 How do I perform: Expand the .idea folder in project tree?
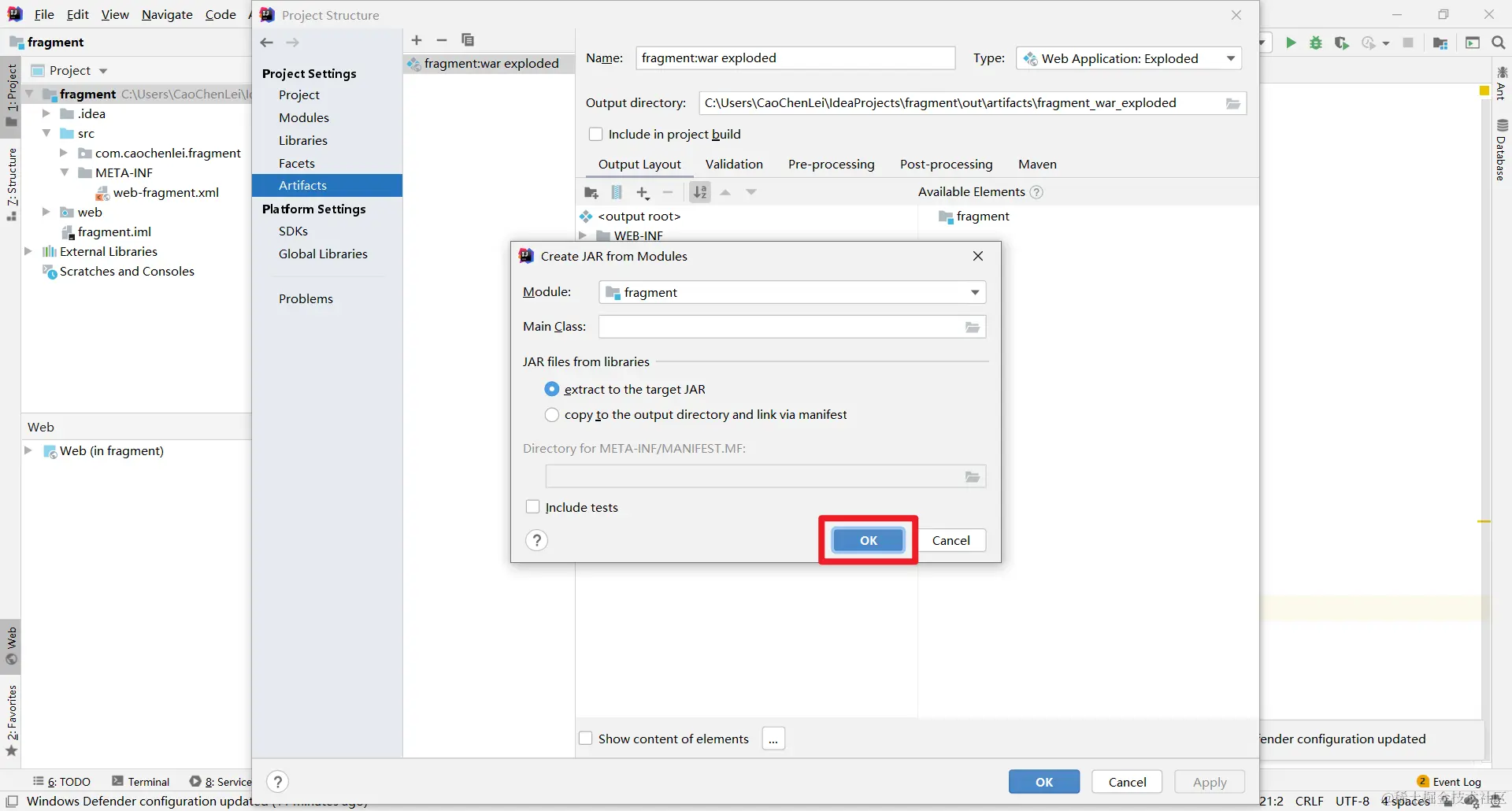point(46,113)
